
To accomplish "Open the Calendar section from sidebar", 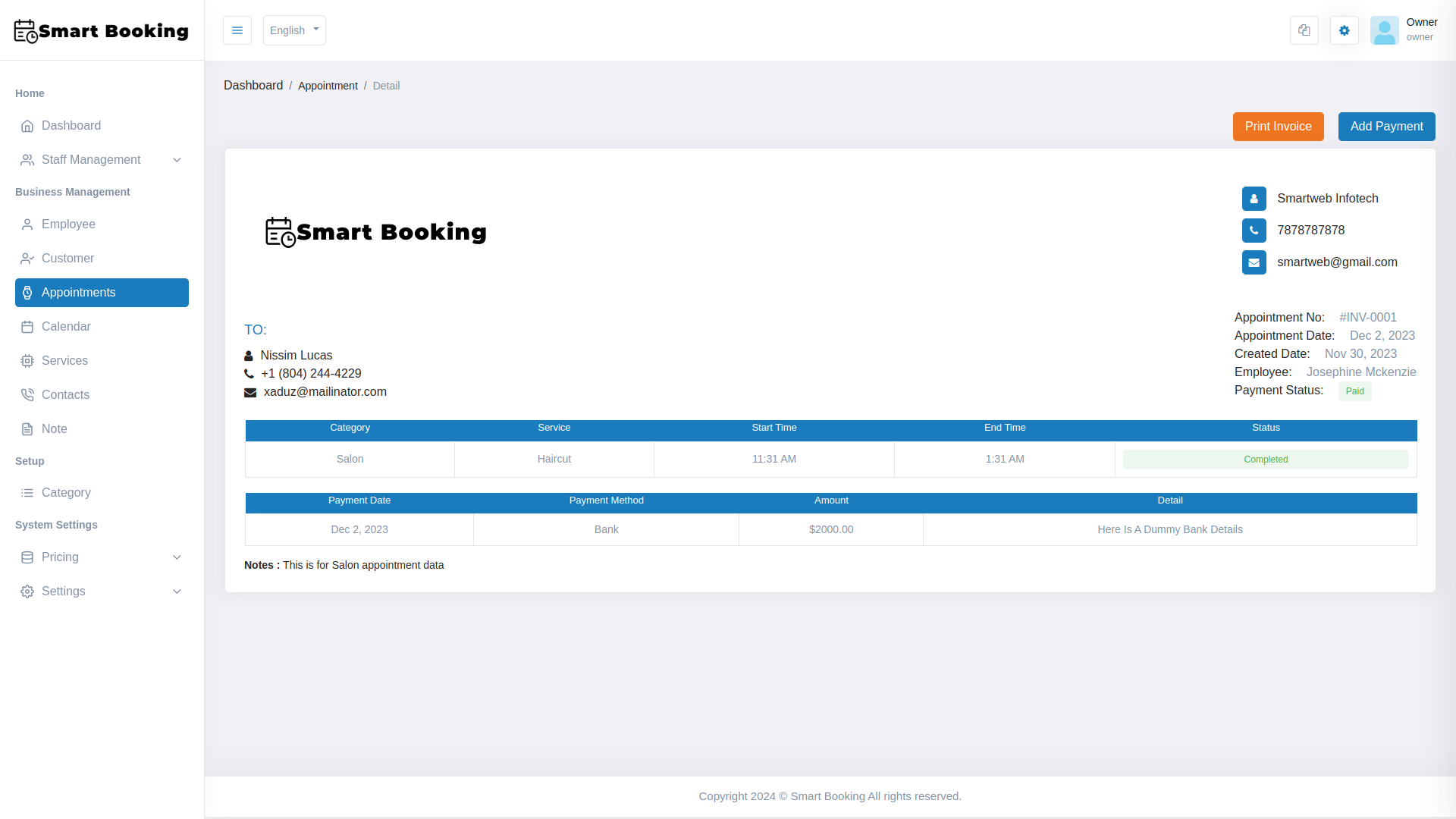I will [x=65, y=327].
